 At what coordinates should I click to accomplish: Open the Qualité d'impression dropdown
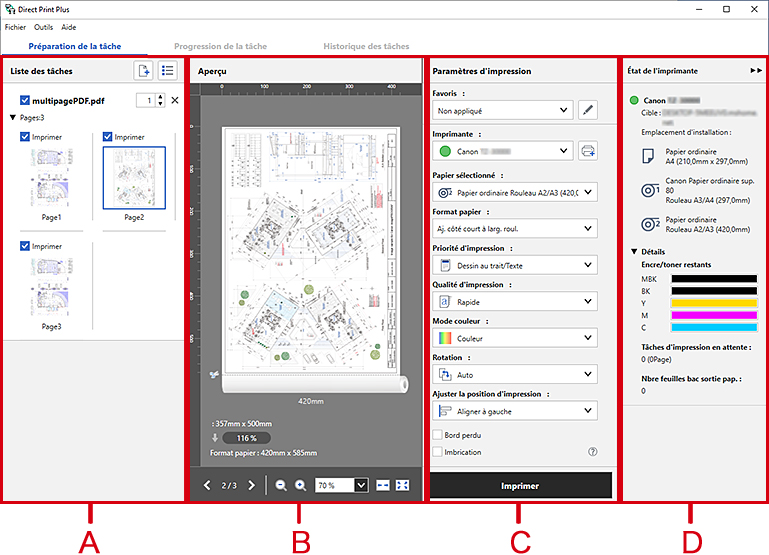coord(515,301)
